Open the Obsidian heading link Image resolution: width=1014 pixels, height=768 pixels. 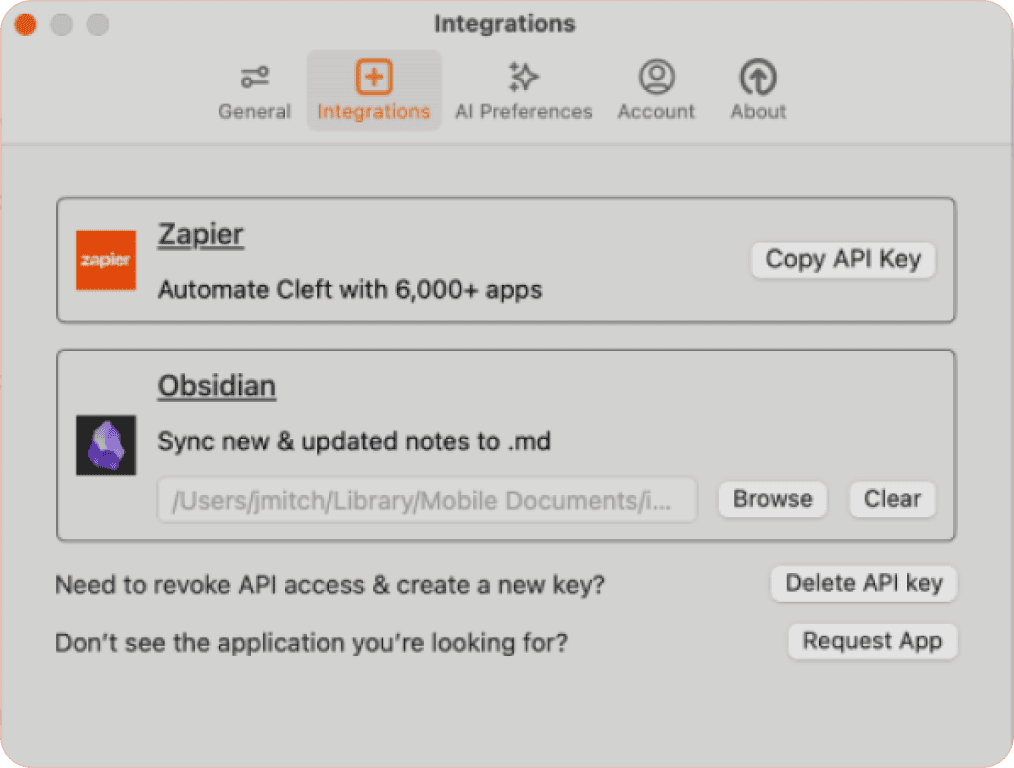[x=216, y=385]
